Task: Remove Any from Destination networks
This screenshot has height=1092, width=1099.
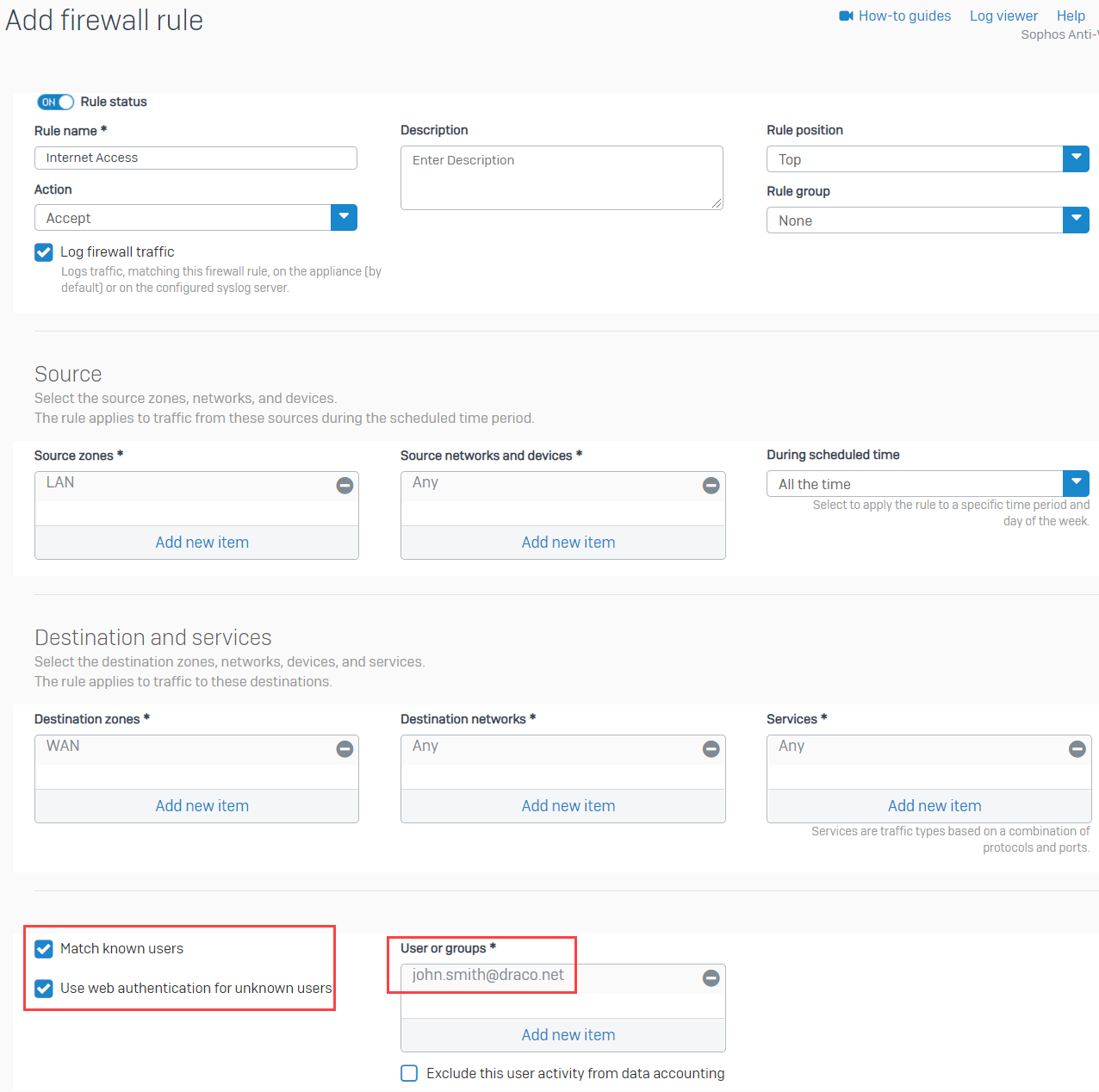Action: 711,749
